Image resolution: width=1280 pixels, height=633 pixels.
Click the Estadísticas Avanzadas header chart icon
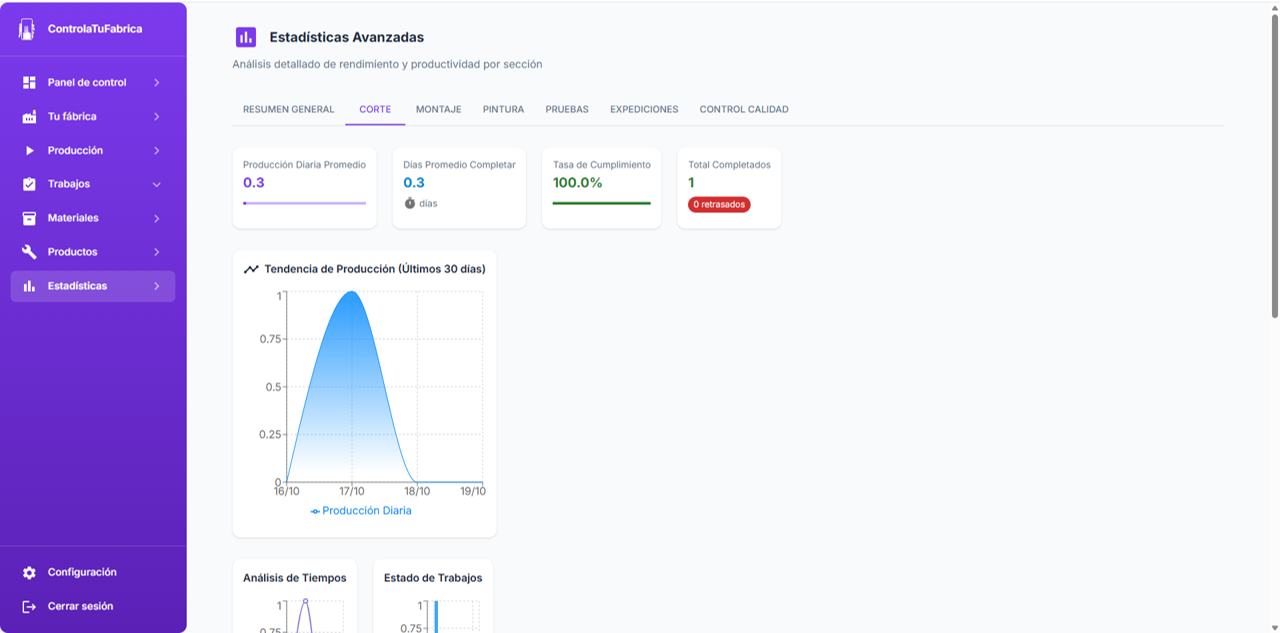coord(246,37)
